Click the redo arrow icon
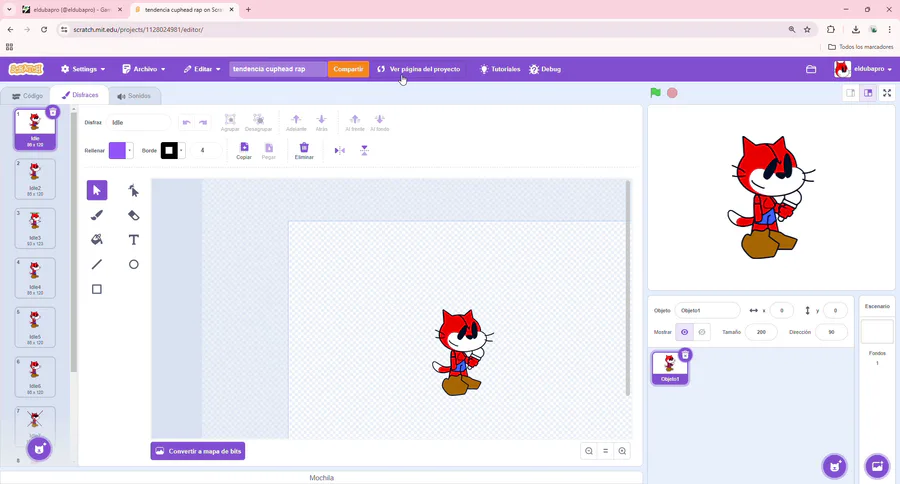 203,122
